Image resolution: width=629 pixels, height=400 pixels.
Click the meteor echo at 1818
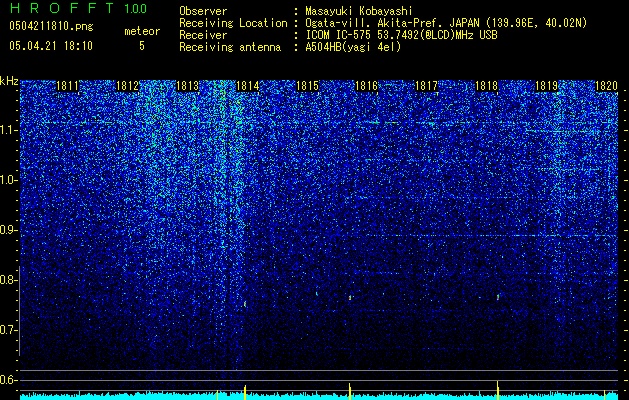click(x=498, y=297)
